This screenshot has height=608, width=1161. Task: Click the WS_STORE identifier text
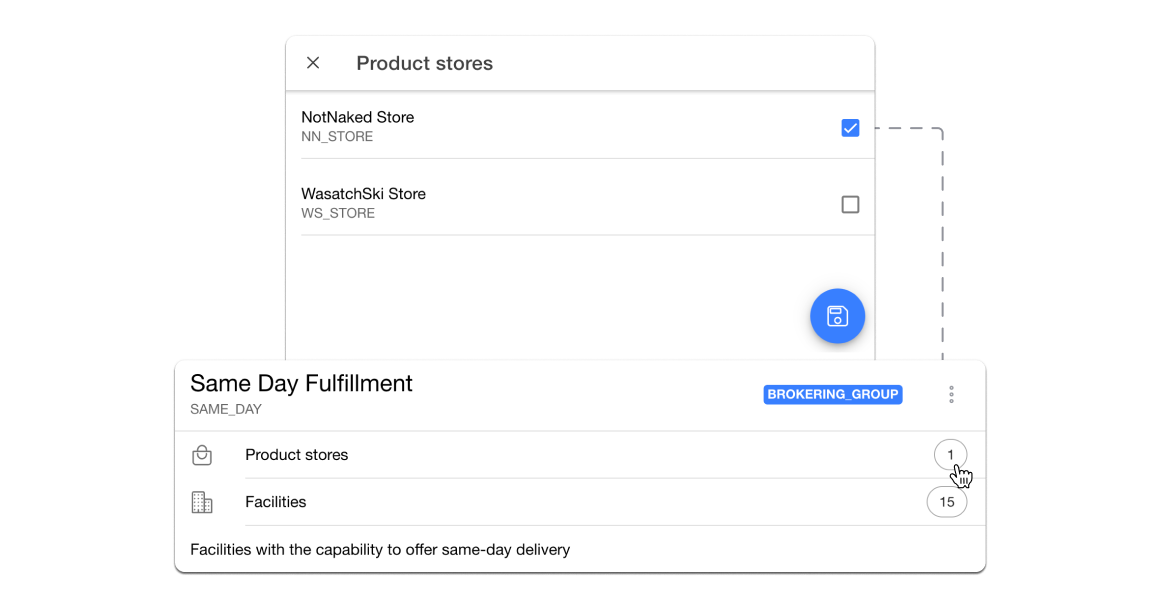tap(338, 213)
